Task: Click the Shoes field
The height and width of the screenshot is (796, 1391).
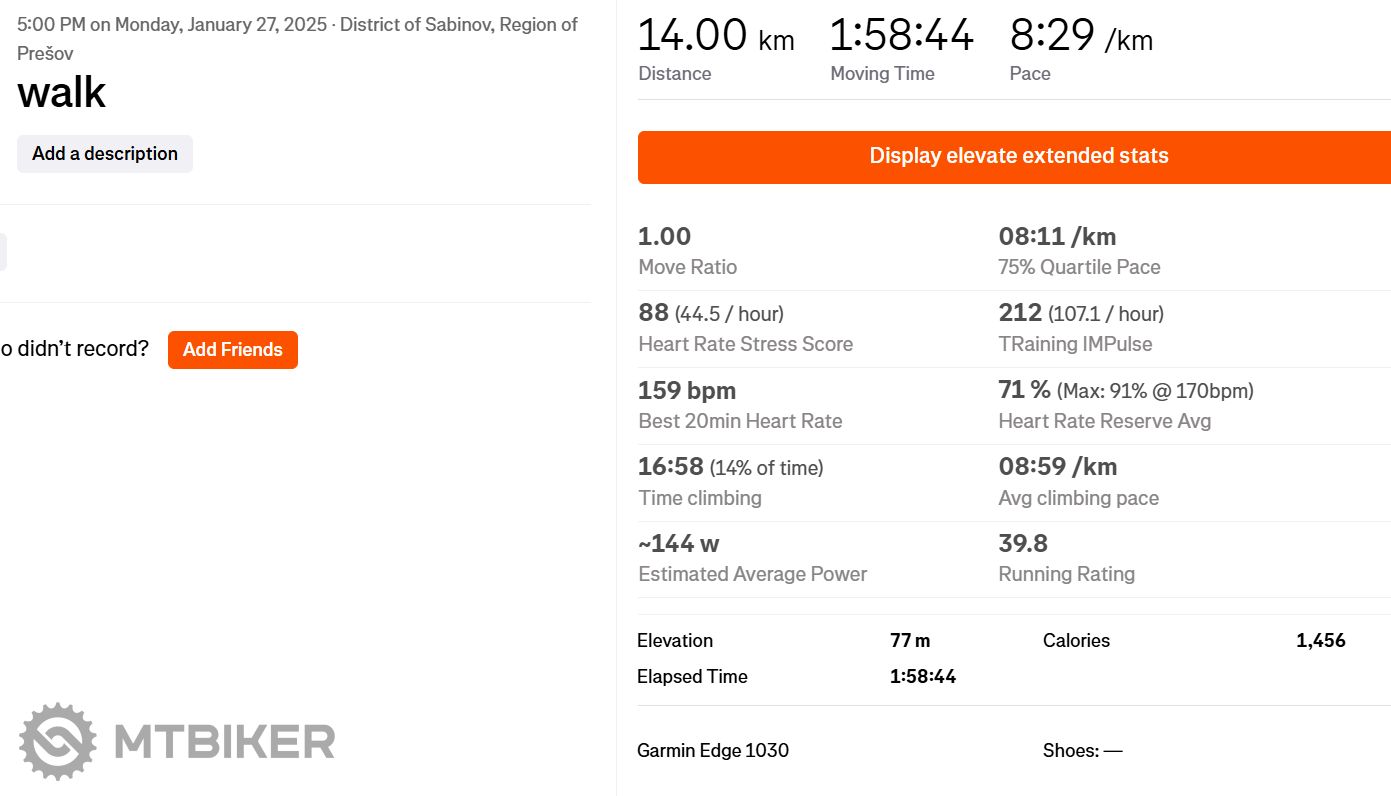Action: (1082, 750)
